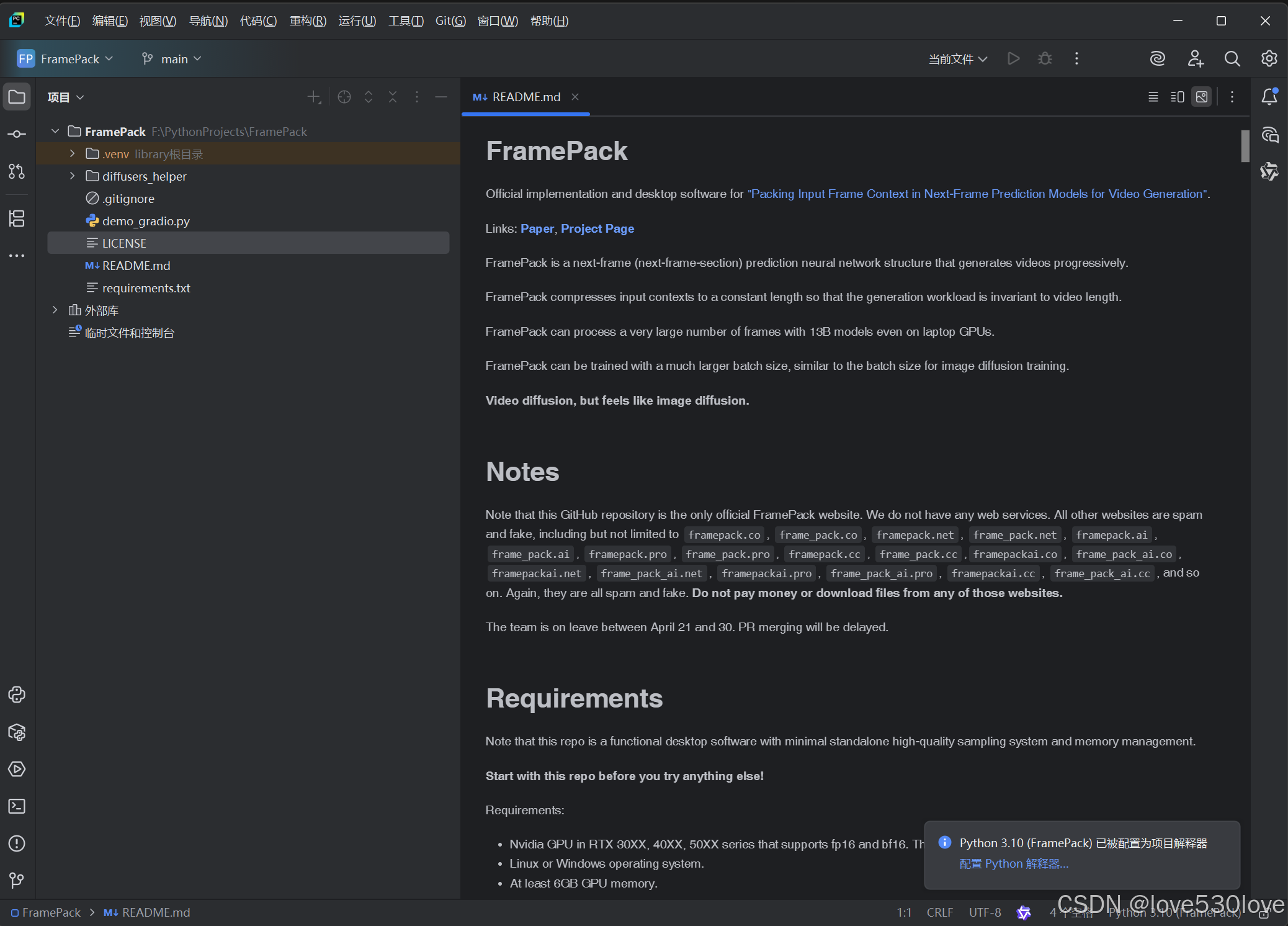This screenshot has height=926, width=1288.
Task: Open the Structure tool window icon
Action: [17, 218]
